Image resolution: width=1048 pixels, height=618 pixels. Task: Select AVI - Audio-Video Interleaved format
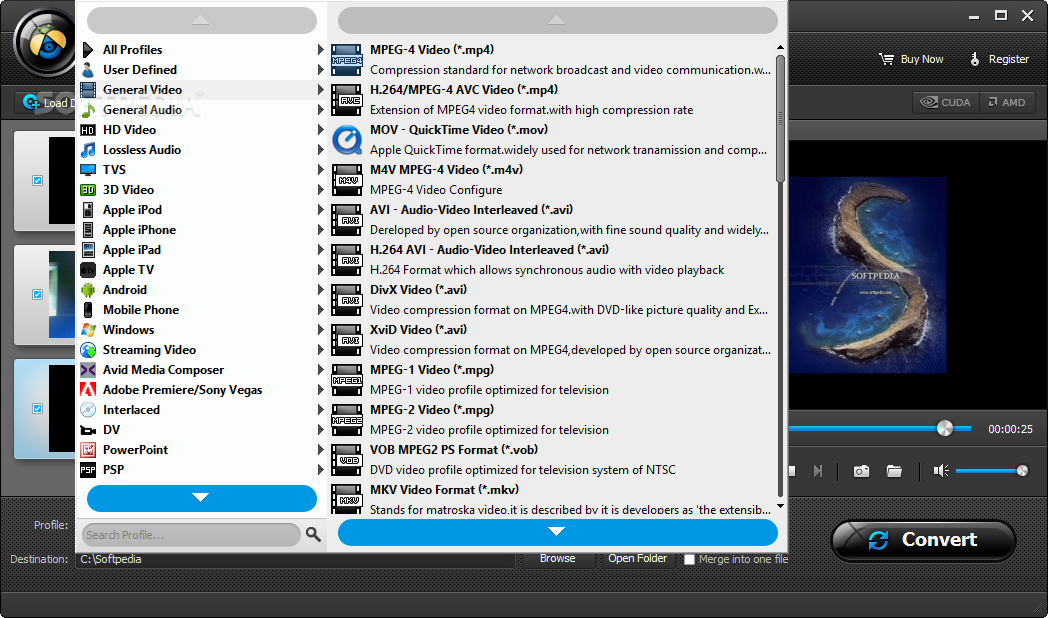552,220
